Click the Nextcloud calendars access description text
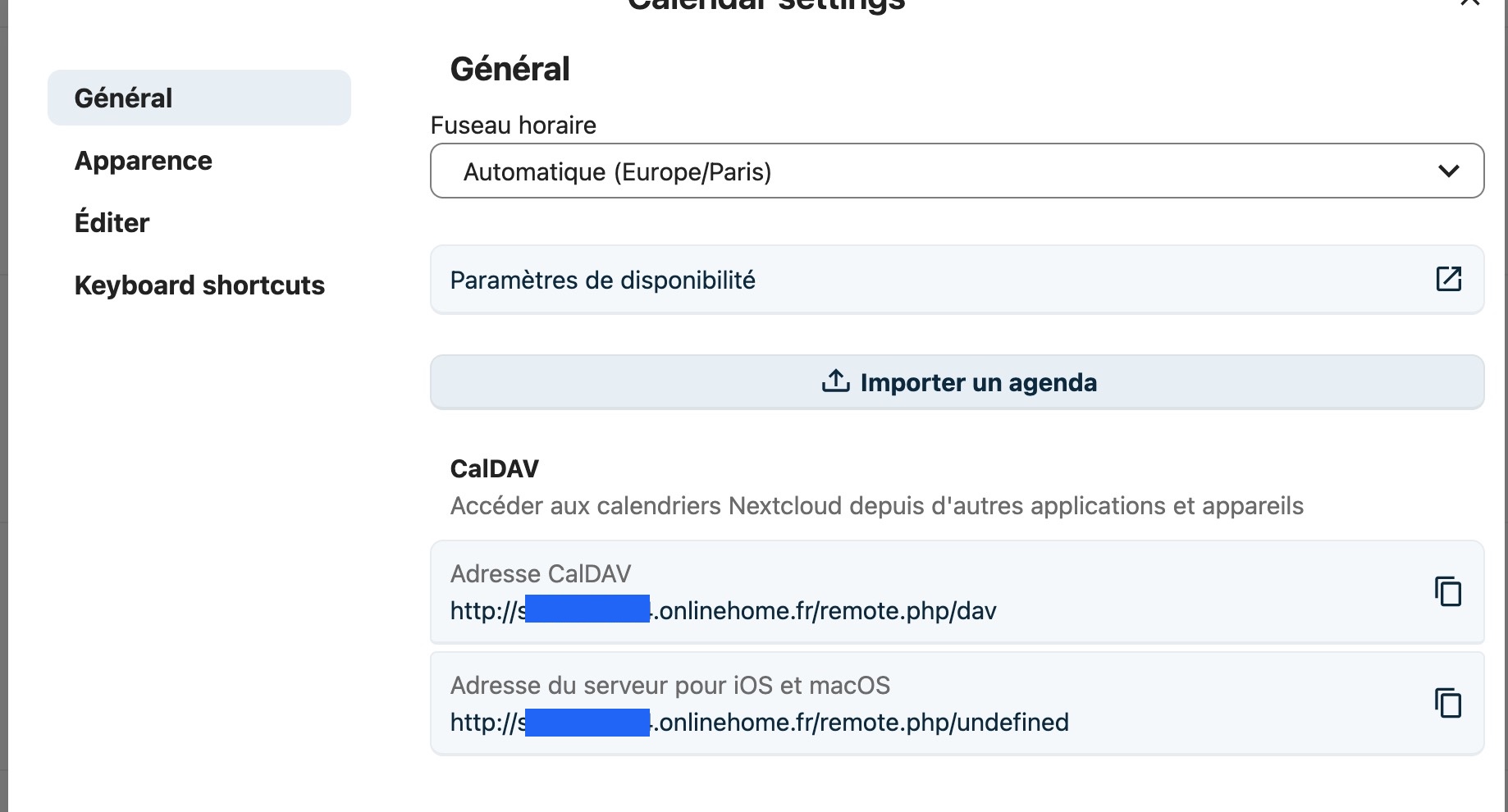Image resolution: width=1508 pixels, height=812 pixels. coord(876,506)
